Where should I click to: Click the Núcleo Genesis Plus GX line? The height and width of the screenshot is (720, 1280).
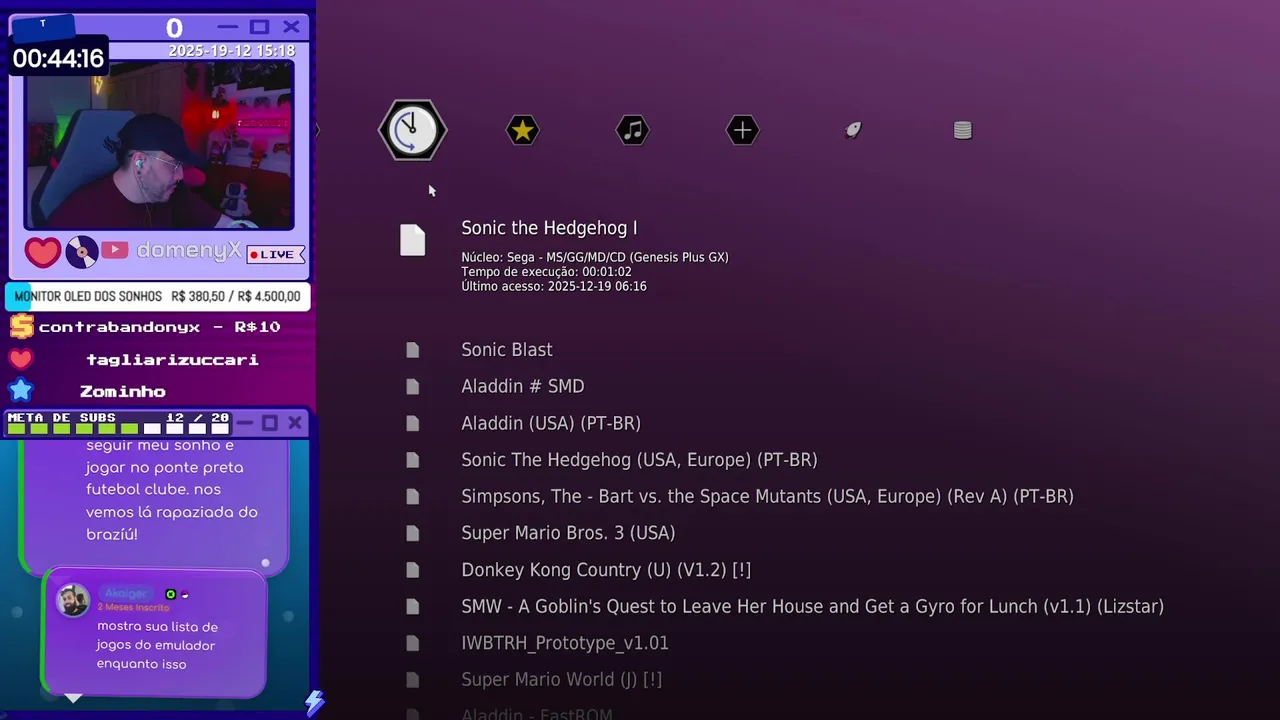pos(595,258)
